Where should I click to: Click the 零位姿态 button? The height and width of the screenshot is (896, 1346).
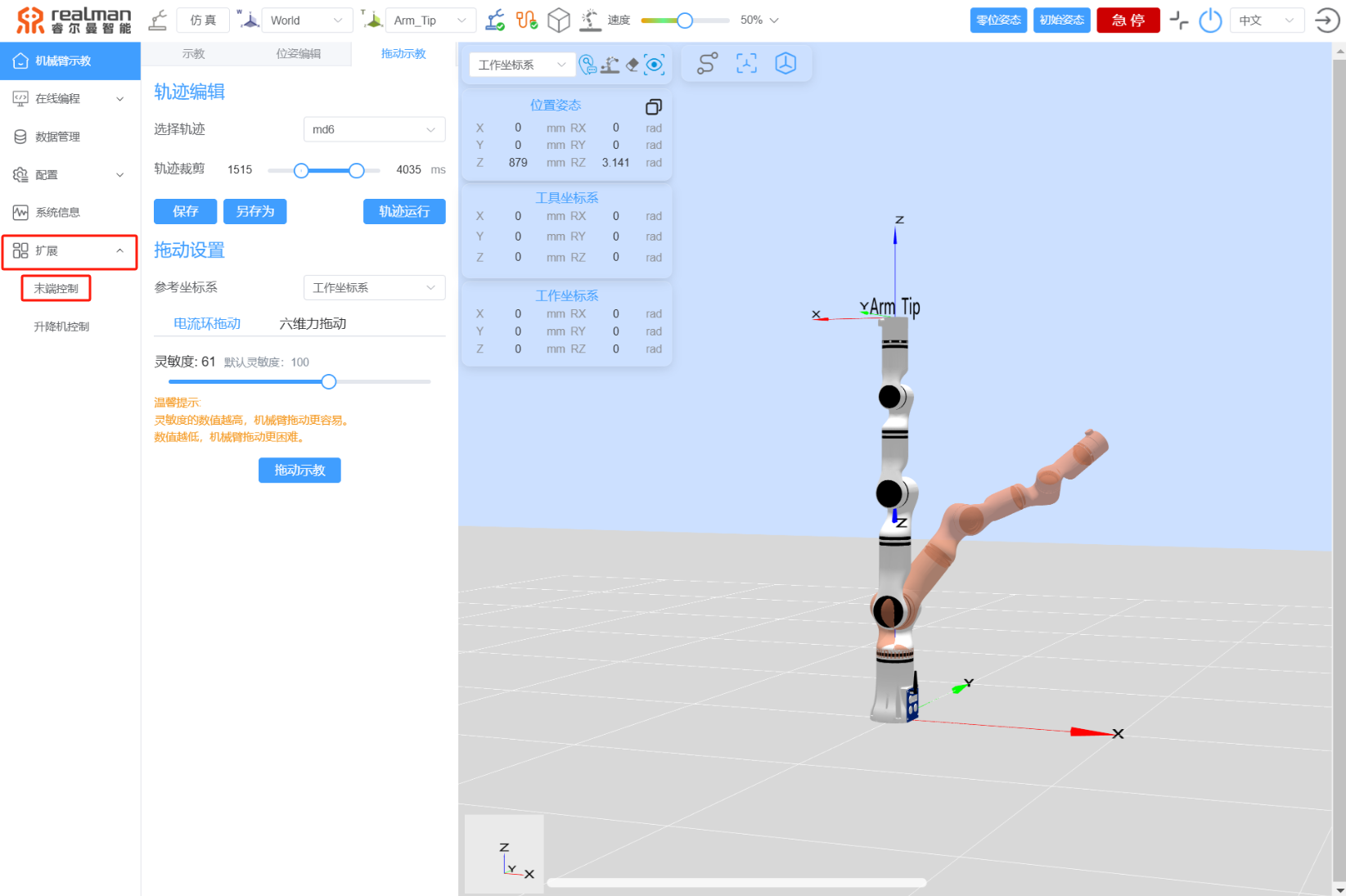tap(998, 20)
